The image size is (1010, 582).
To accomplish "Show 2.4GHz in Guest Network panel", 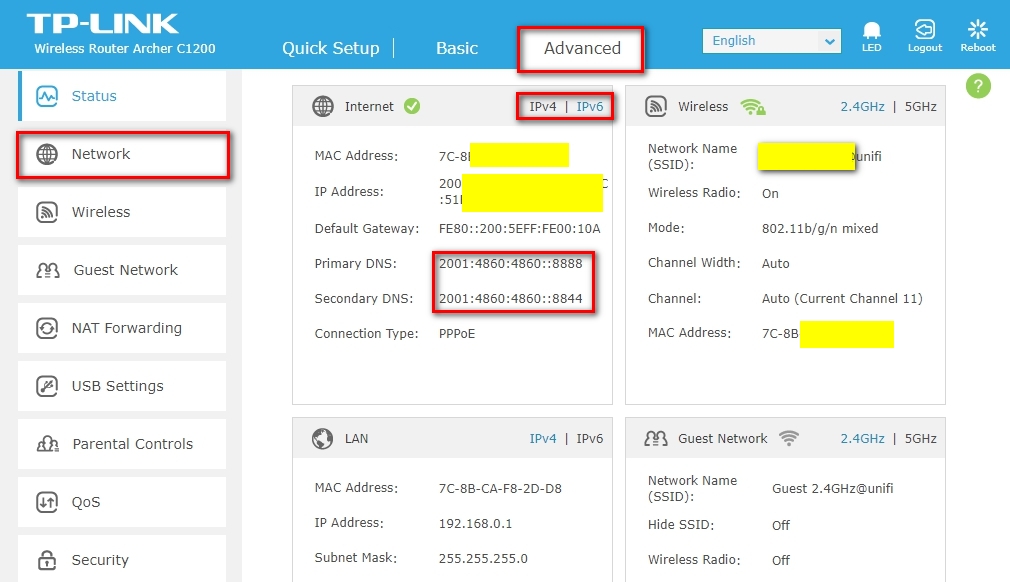I will point(862,438).
